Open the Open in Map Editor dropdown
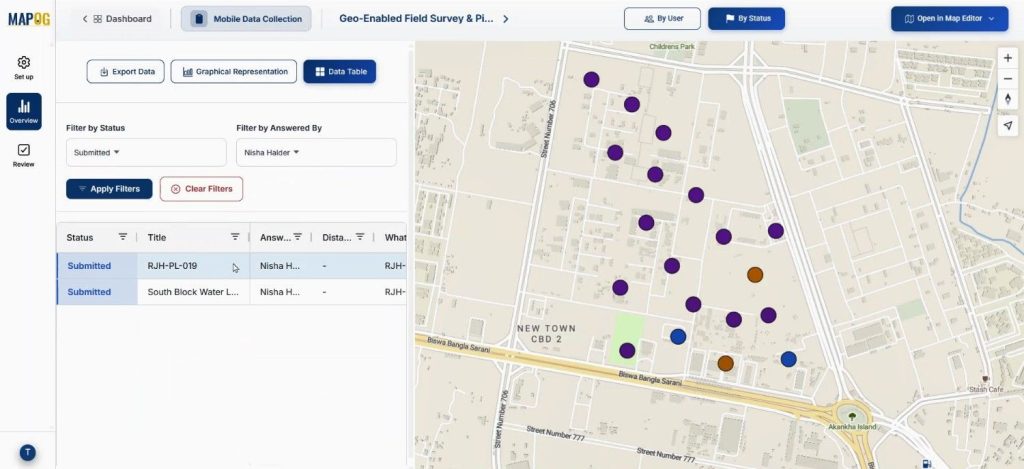Screen dimensions: 1024x469 (x=948, y=19)
